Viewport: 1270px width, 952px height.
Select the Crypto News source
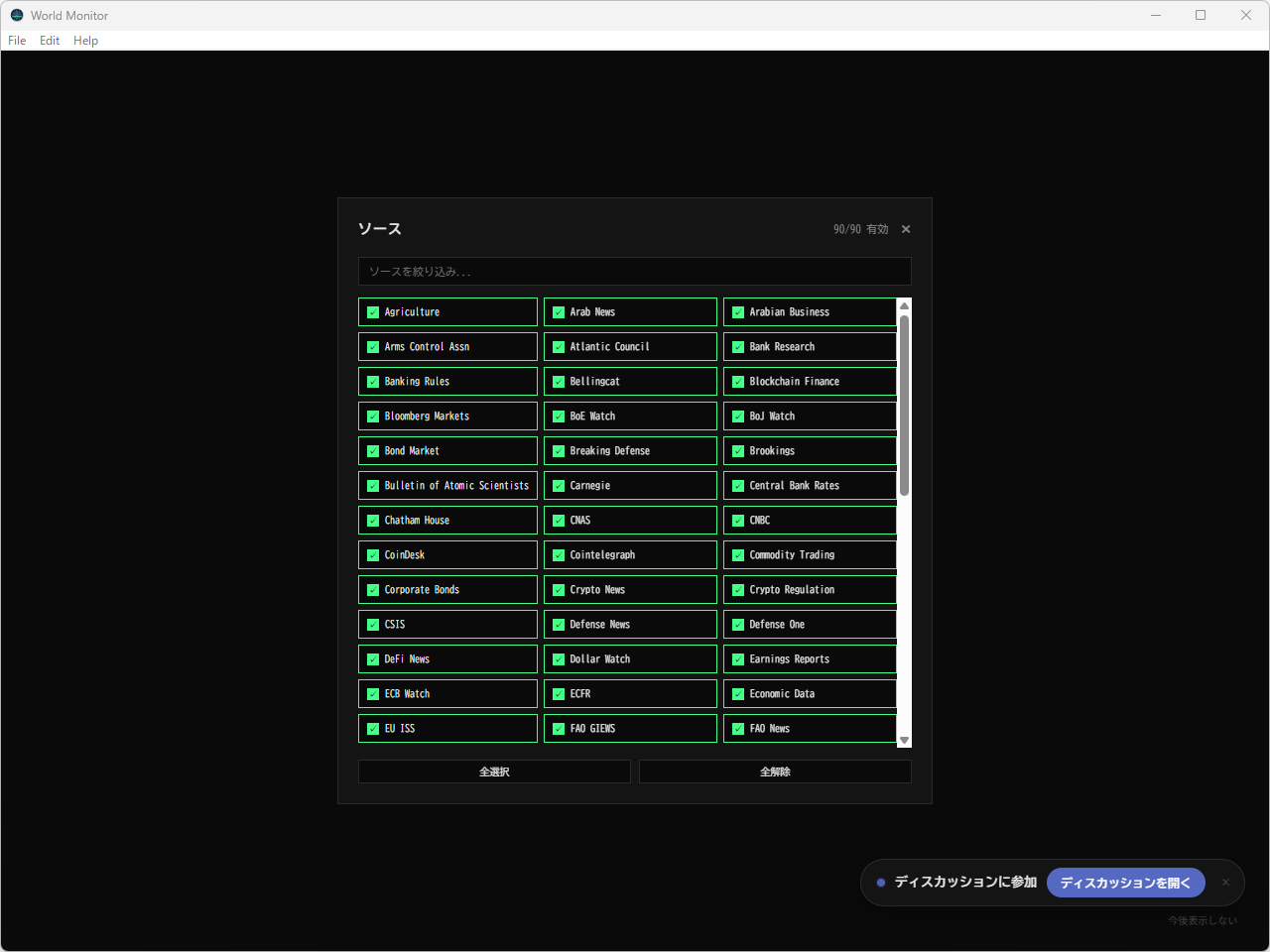[x=630, y=590]
